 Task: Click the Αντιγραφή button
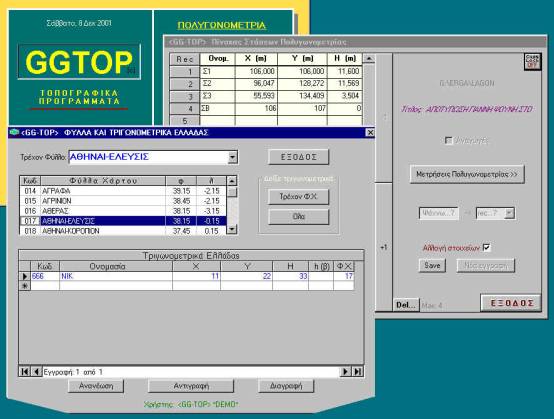pyautogui.click(x=191, y=386)
